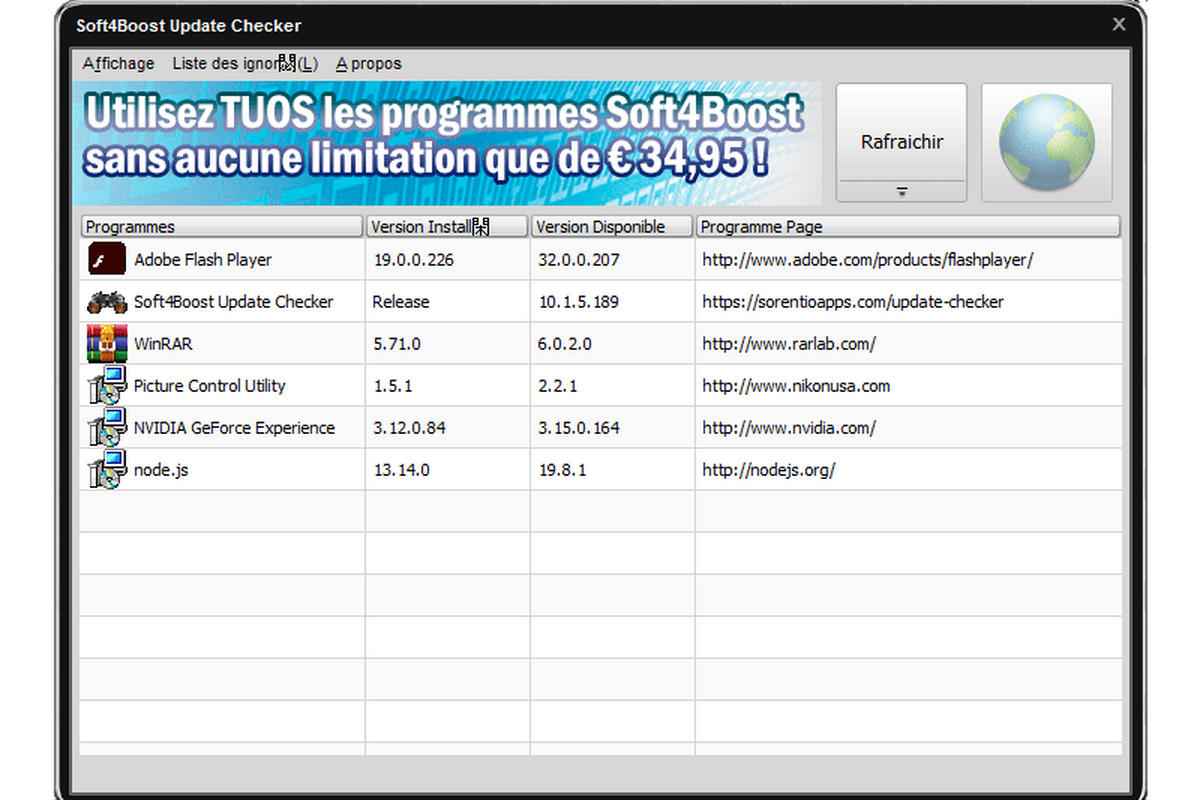Click the www.nikonusa.com URL
The image size is (1200, 800).
coord(796,386)
